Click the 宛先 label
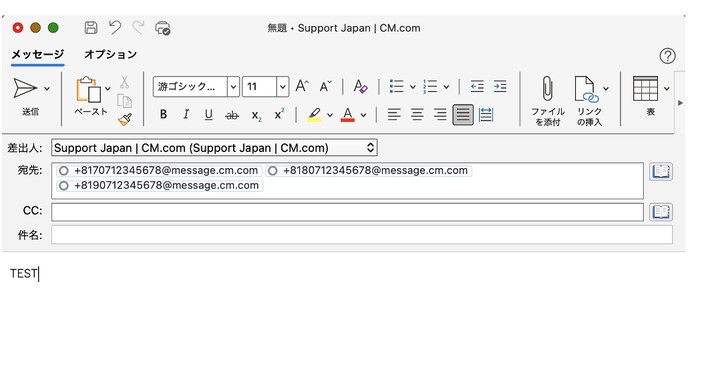This screenshot has width=704, height=392. coord(30,171)
